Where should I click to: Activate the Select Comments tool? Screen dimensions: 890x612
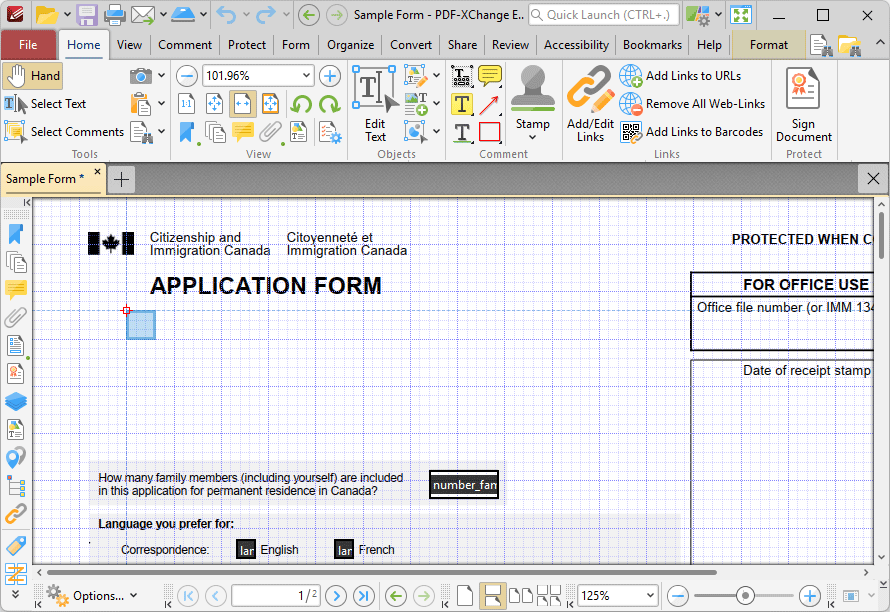tap(64, 132)
